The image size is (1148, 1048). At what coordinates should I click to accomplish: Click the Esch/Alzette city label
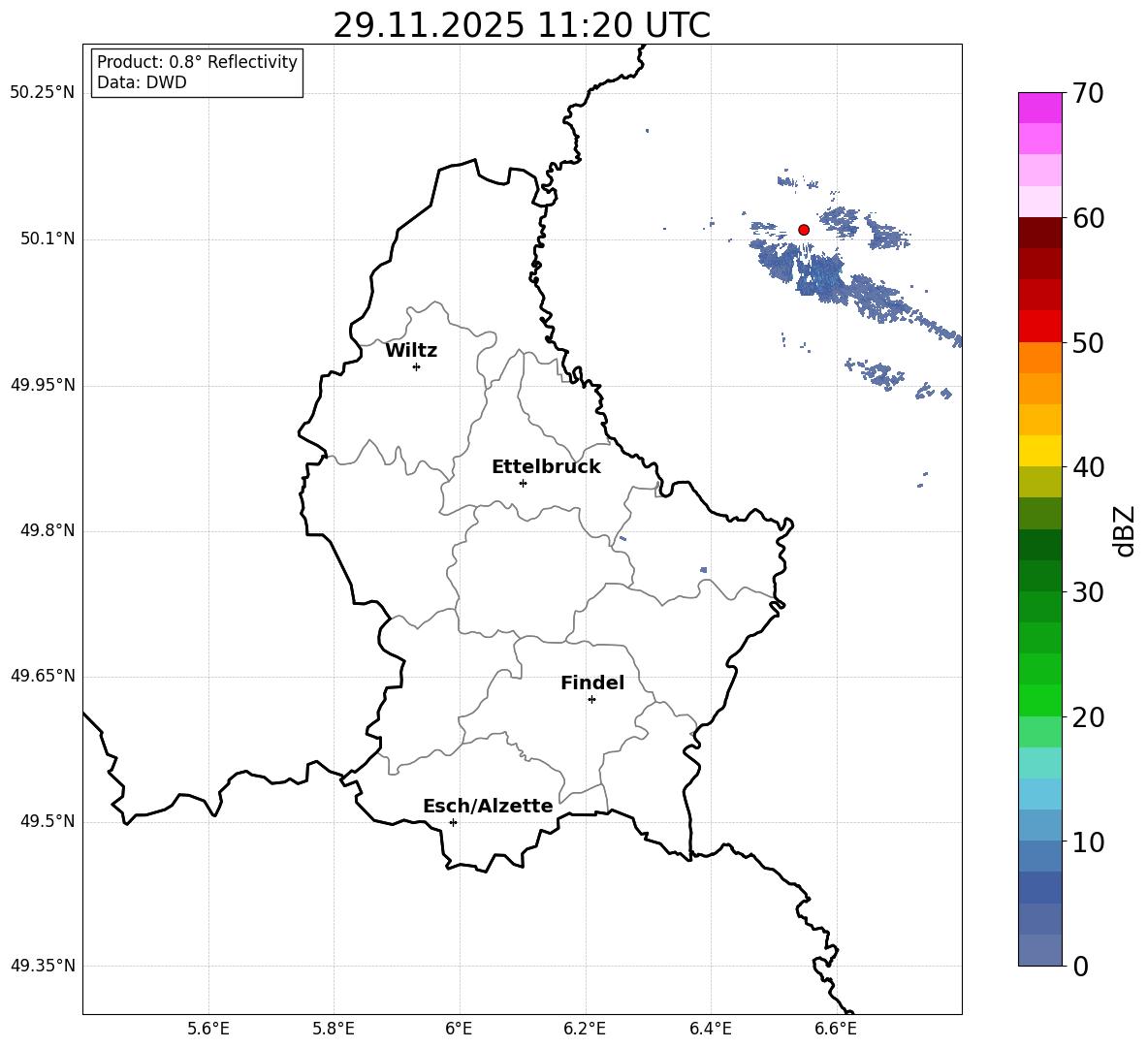(x=488, y=806)
